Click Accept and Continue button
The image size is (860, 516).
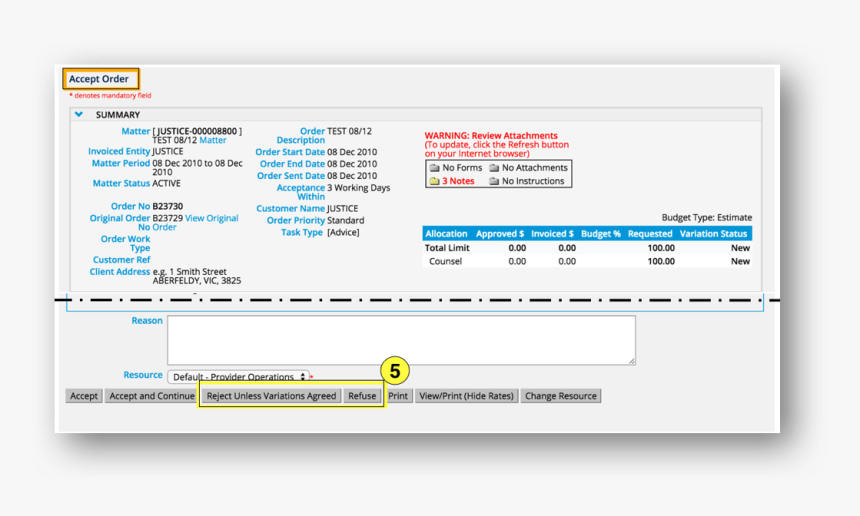[152, 396]
